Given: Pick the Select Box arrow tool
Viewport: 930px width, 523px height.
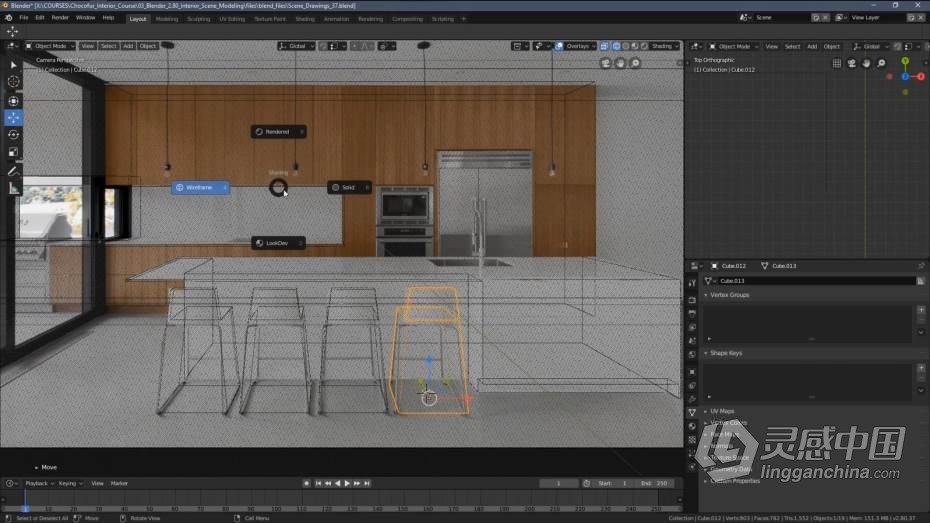Looking at the screenshot, I should coord(13,65).
